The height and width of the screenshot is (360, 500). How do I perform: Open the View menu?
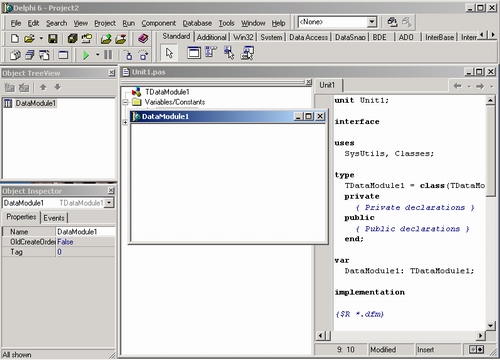(x=81, y=23)
